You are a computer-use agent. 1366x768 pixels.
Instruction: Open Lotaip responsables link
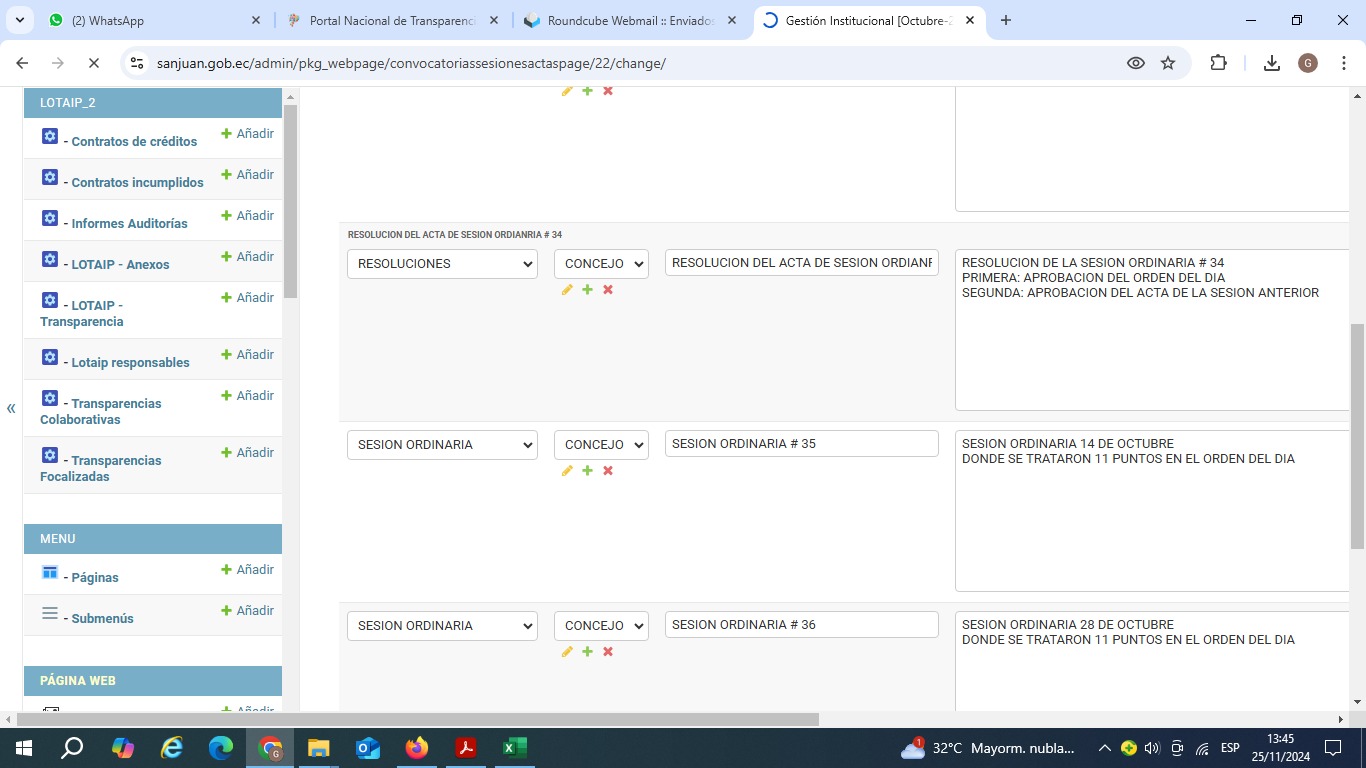(130, 363)
